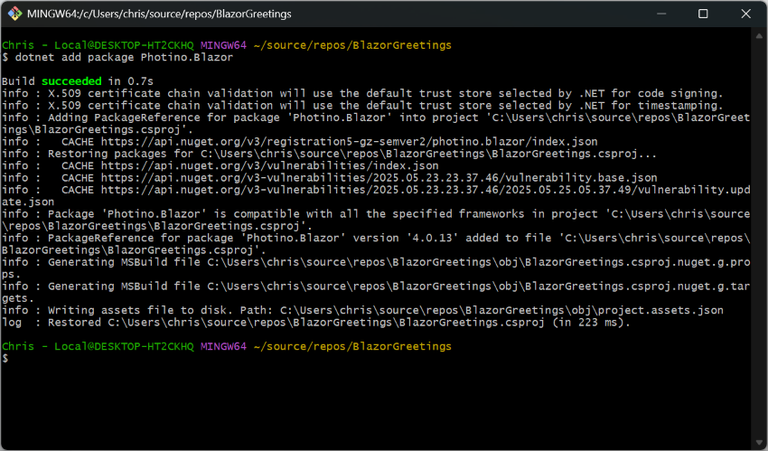Maximize the MINGW64 terminal window
This screenshot has width=768, height=451.
coord(703,13)
